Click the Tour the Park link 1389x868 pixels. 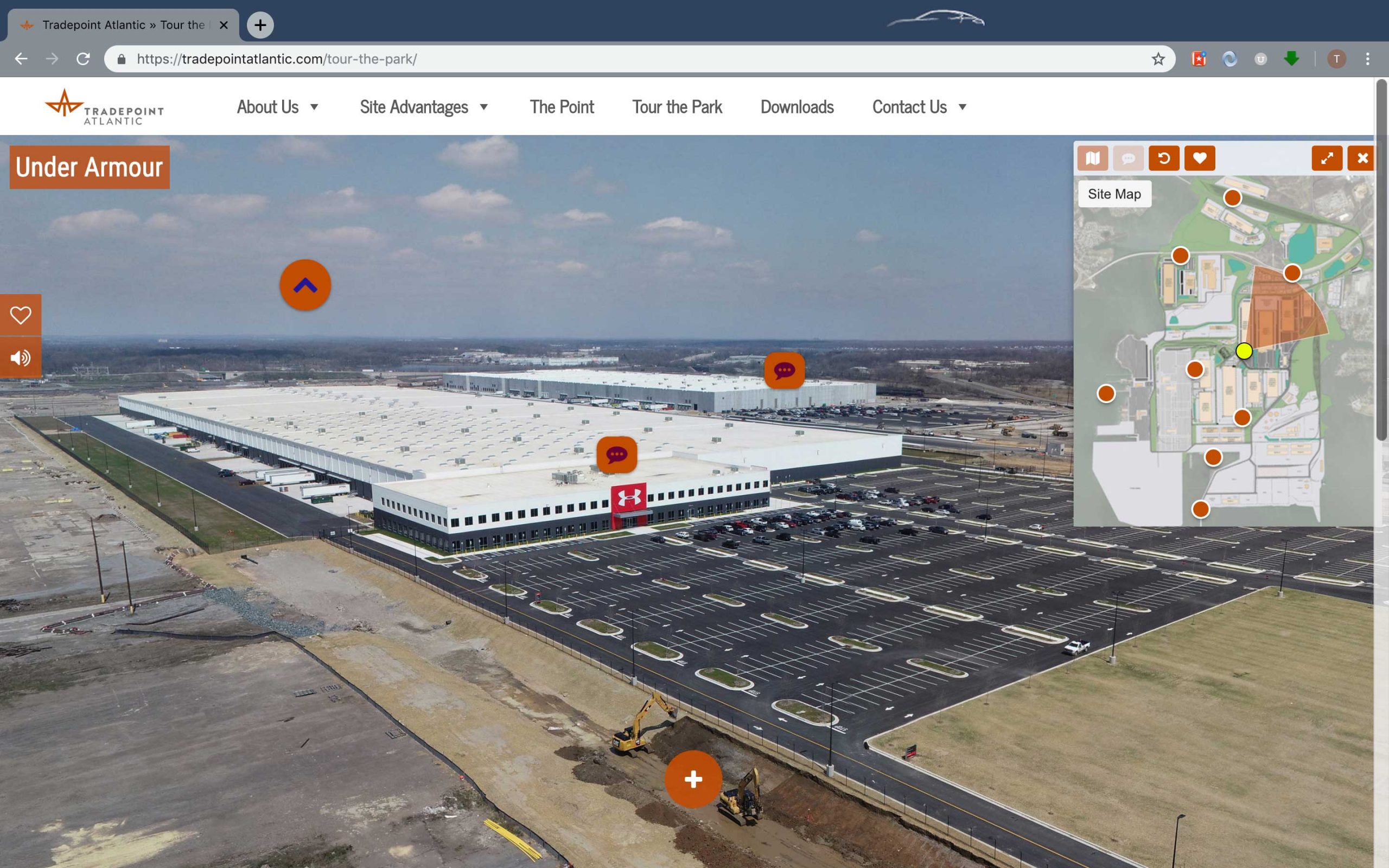point(677,107)
